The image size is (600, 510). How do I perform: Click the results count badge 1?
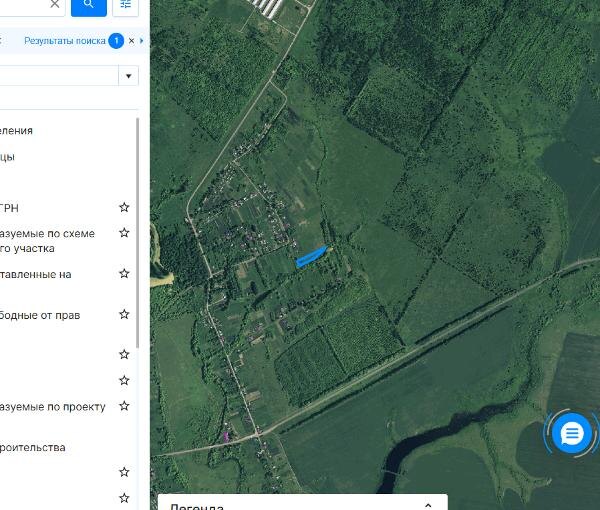pyautogui.click(x=116, y=41)
